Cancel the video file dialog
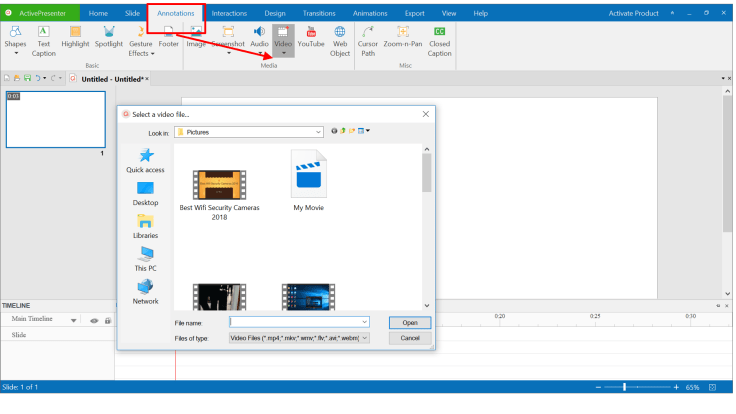Screen dimensions: 736x414 (409, 338)
